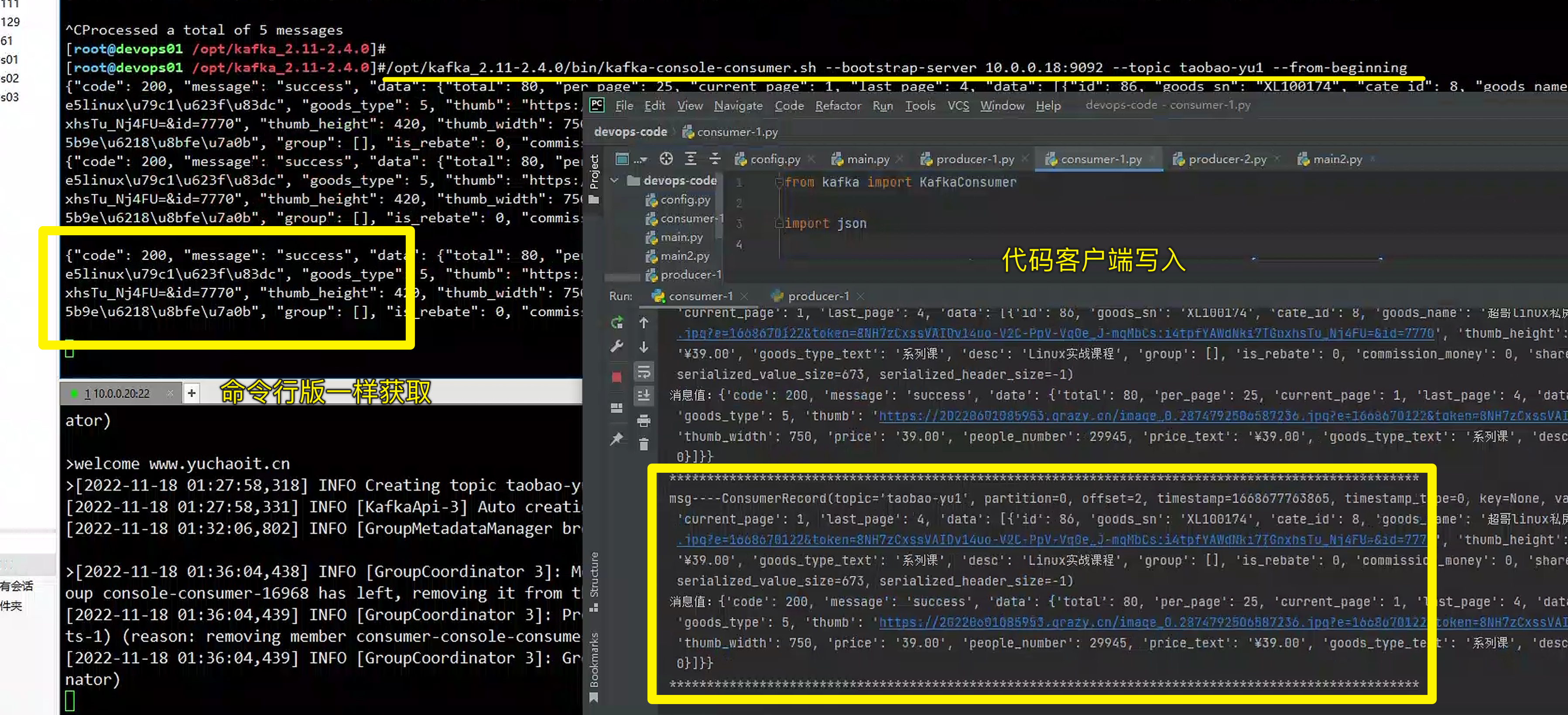Screen dimensions: 1568x715
Task: Click the Rerun consumer-1 icon
Action: point(616,322)
